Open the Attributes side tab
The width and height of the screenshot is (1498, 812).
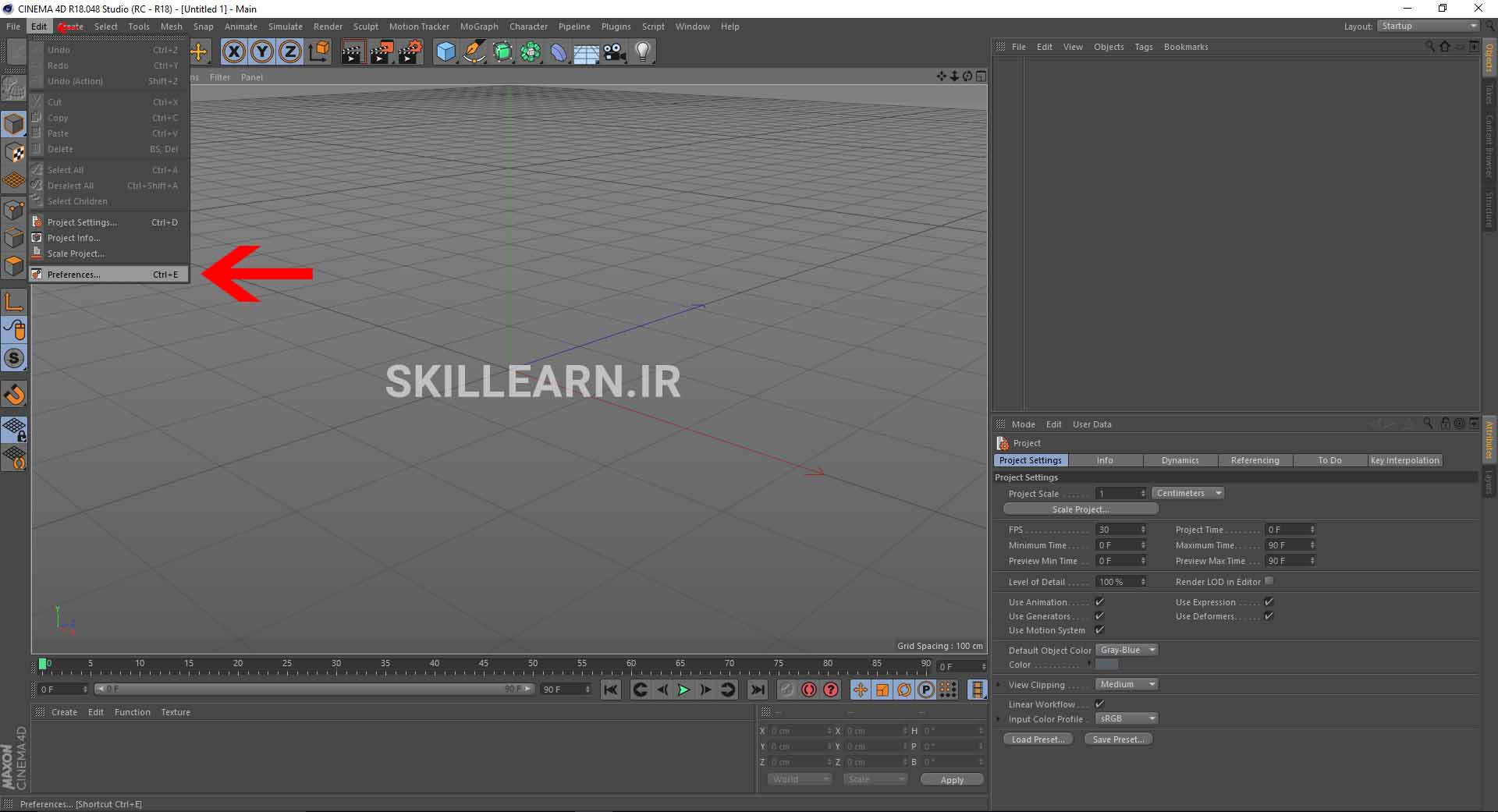1489,440
